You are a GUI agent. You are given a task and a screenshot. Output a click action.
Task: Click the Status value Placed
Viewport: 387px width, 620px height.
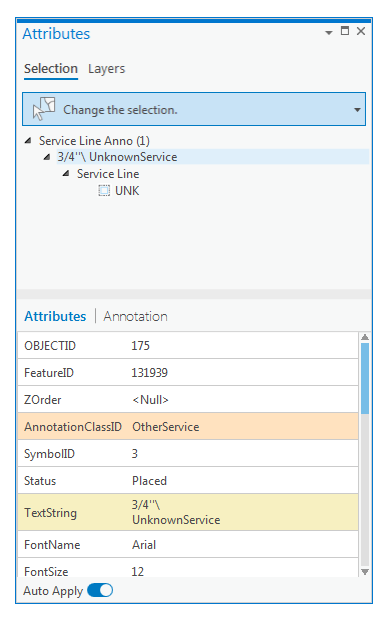tap(149, 481)
